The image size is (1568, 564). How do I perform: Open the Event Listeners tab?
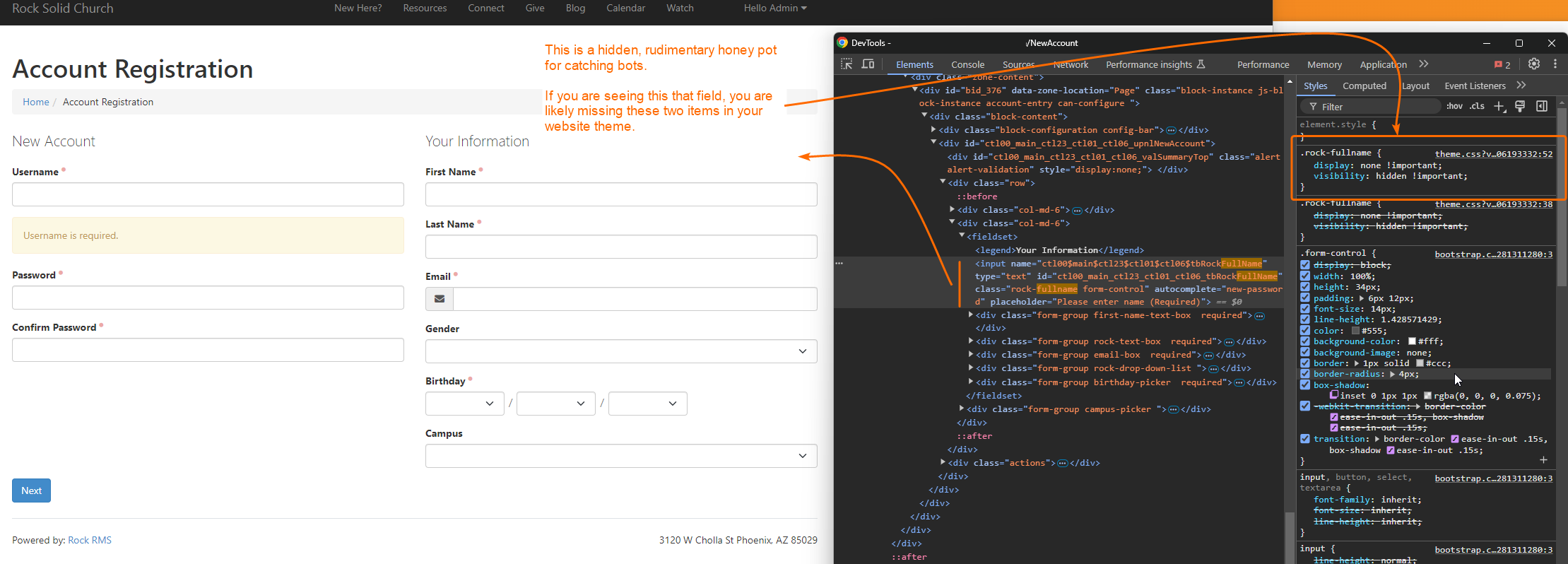[1475, 86]
